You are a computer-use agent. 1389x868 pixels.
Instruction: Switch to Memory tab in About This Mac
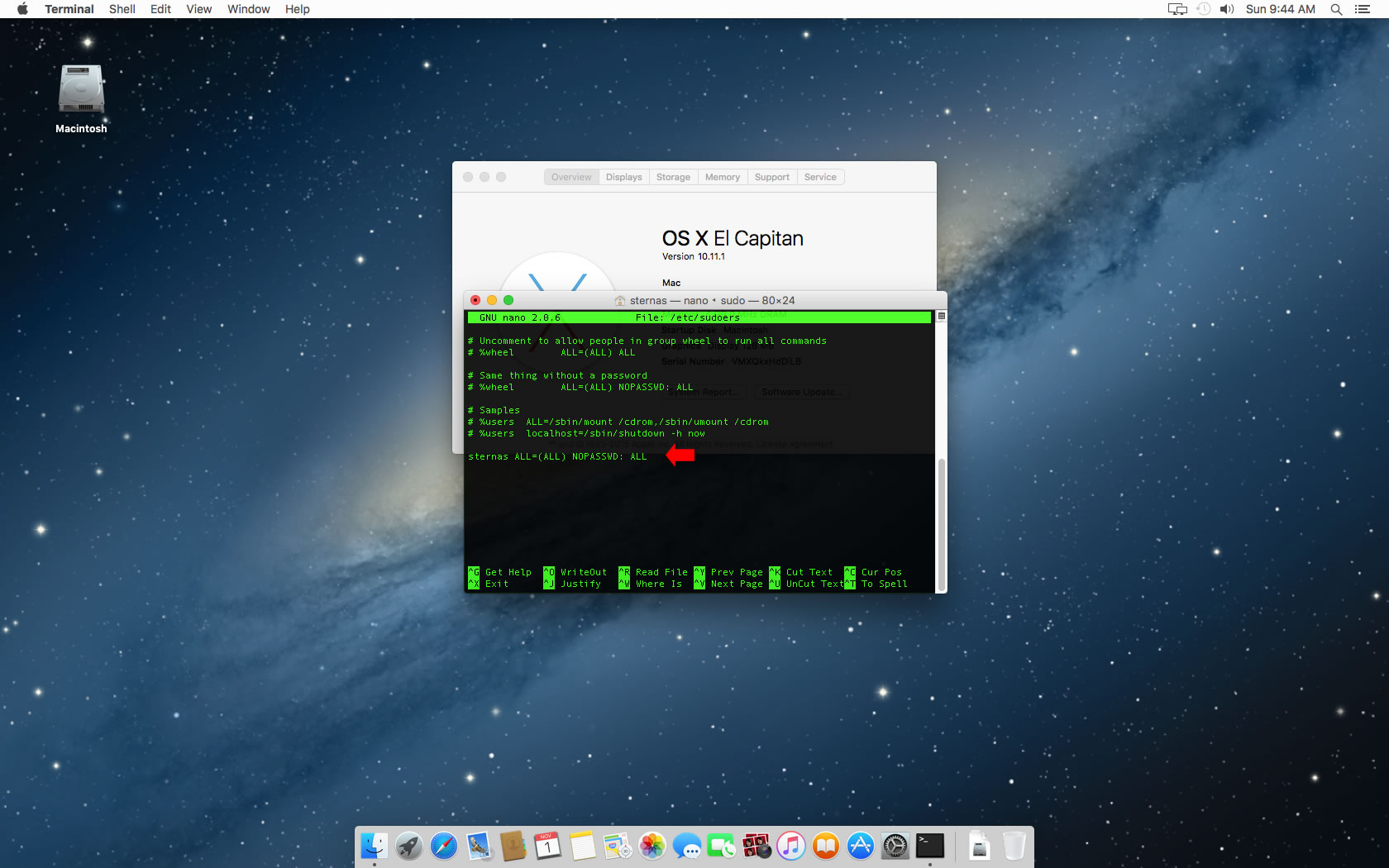click(723, 177)
